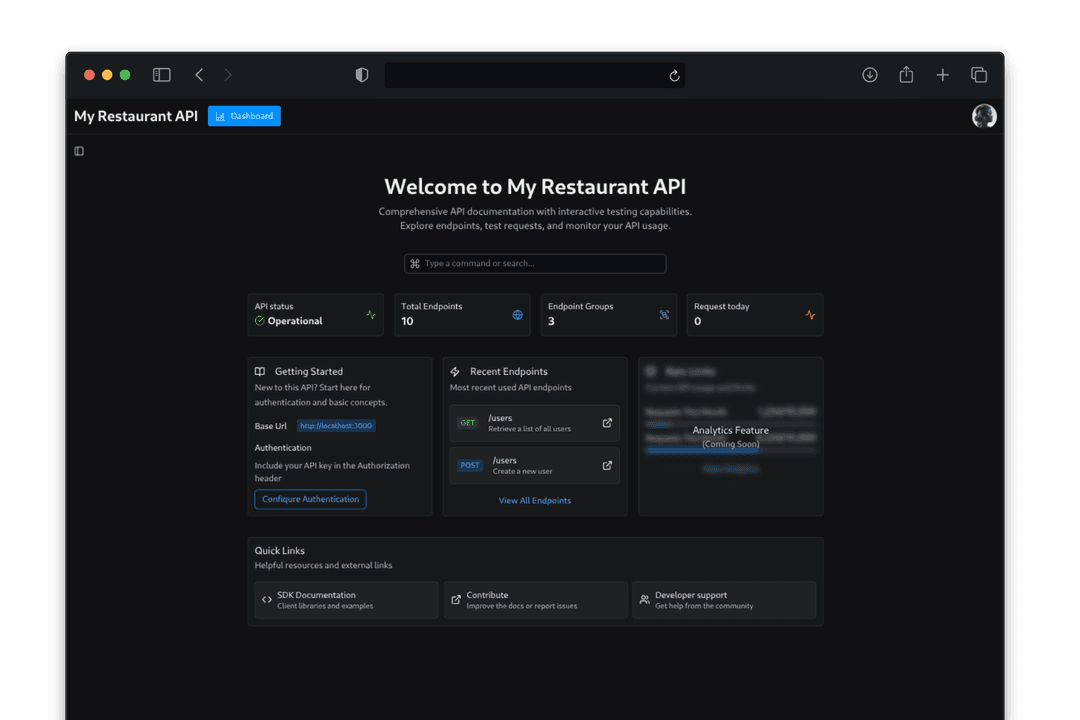This screenshot has height=720, width=1080.
Task: Click the 'Authentication' subheading
Action: point(283,448)
